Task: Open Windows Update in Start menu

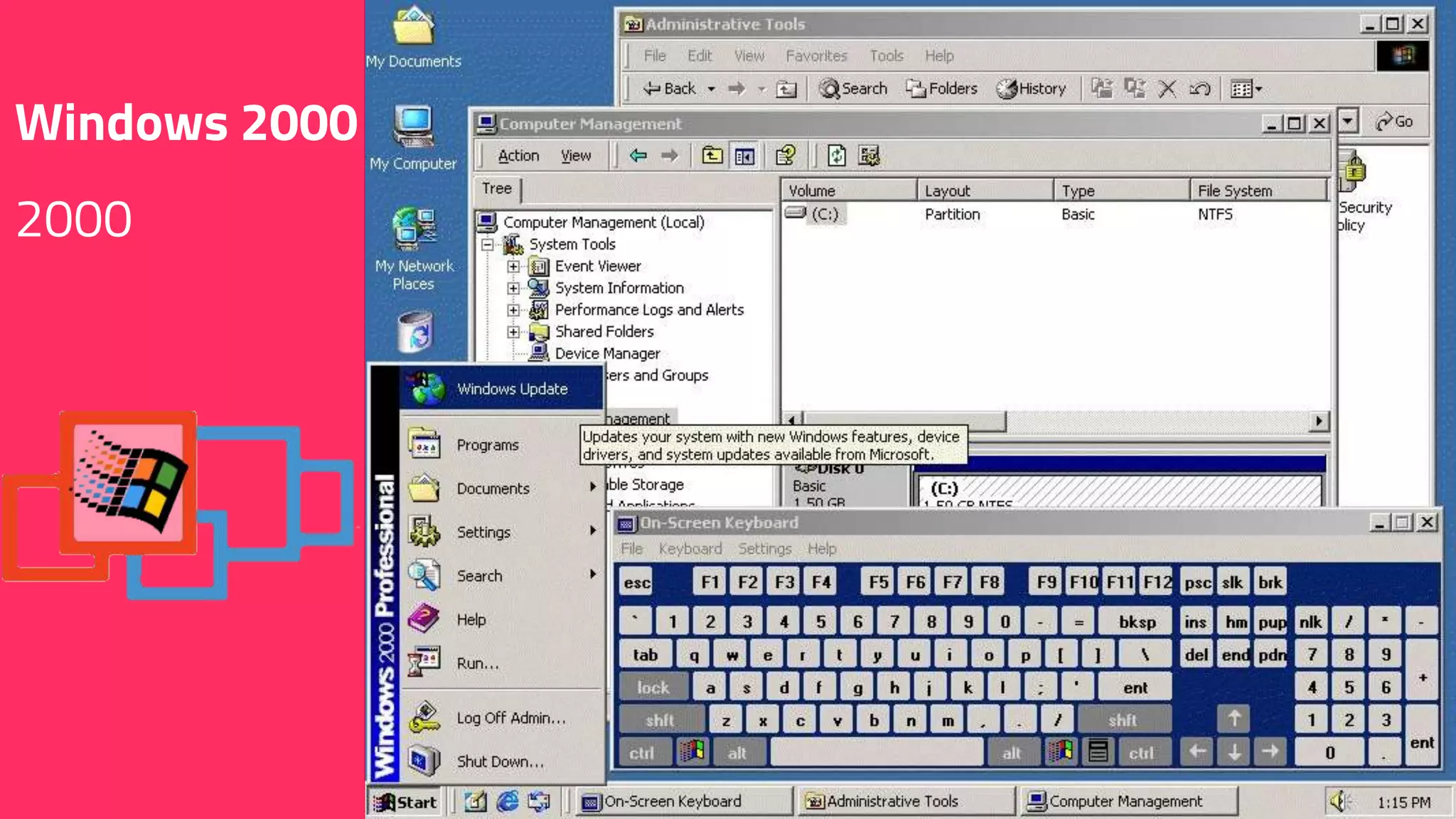Action: tap(502, 389)
